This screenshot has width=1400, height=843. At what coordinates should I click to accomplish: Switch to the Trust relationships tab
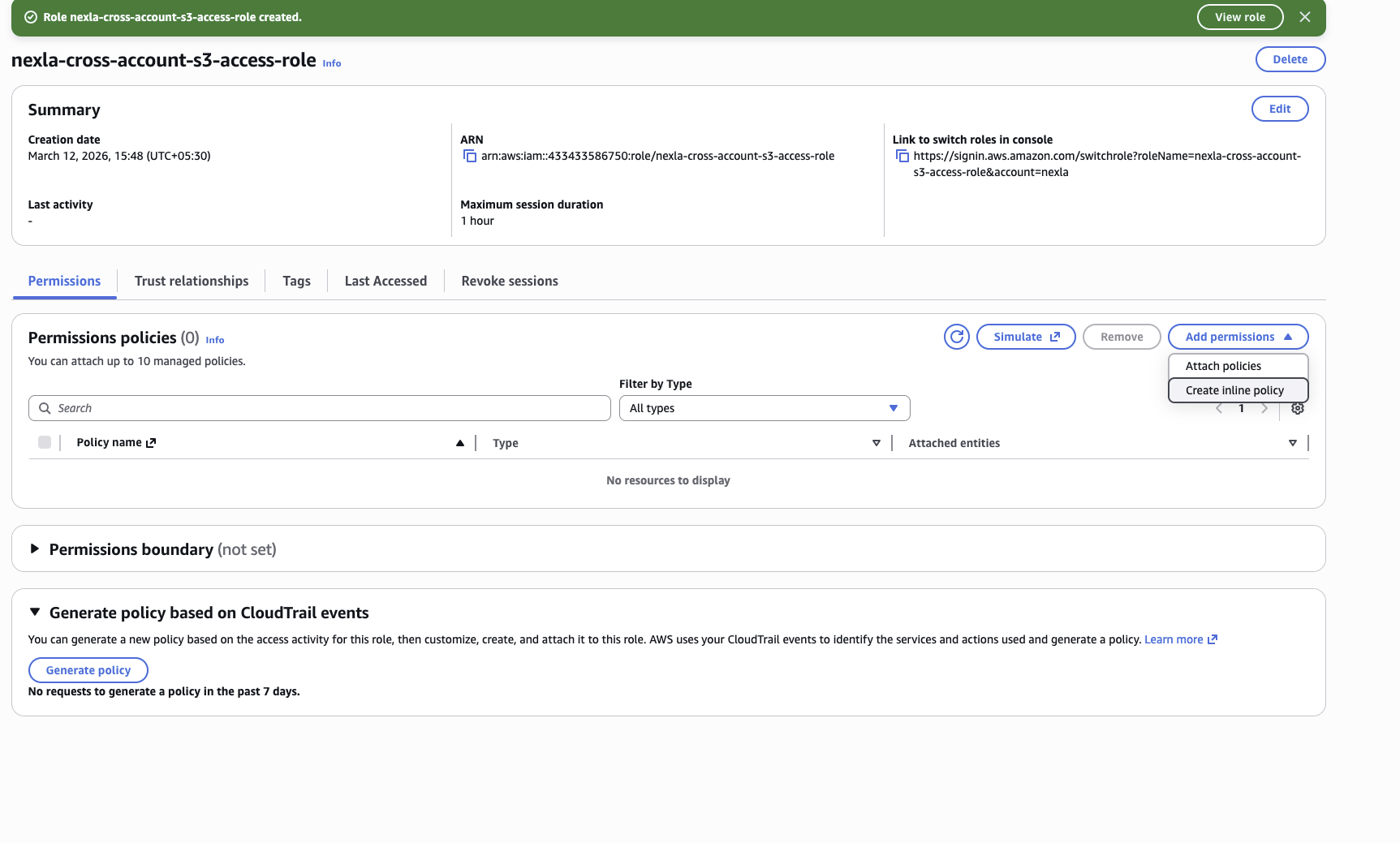coord(192,281)
